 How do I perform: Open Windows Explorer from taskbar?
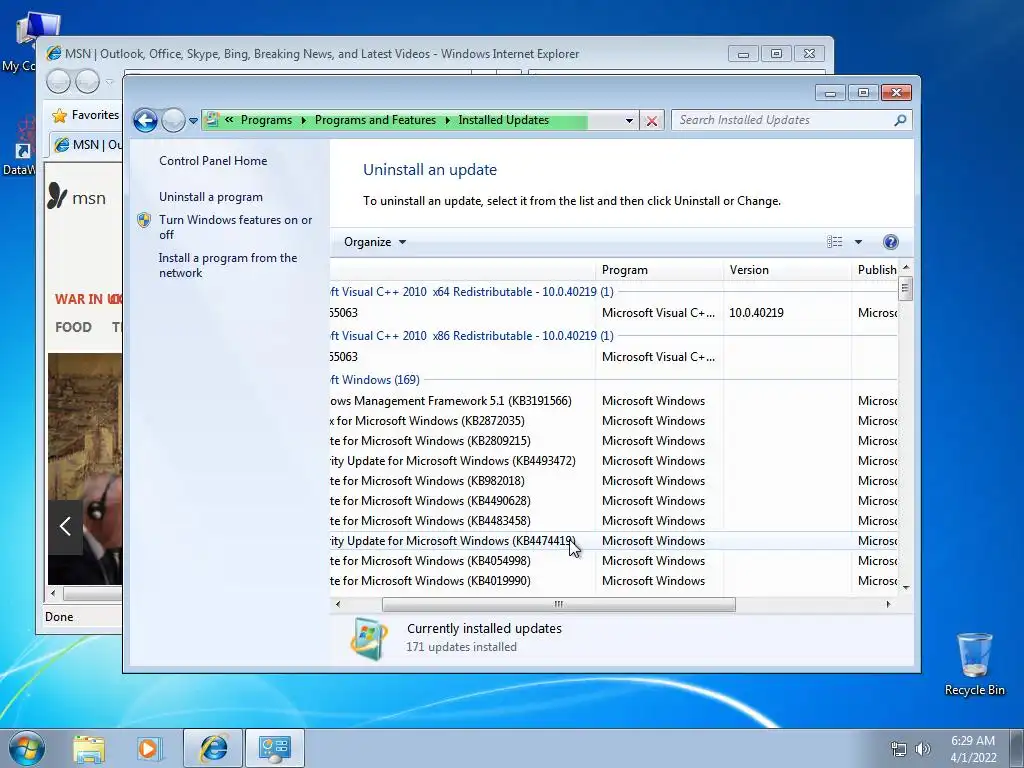click(x=89, y=748)
